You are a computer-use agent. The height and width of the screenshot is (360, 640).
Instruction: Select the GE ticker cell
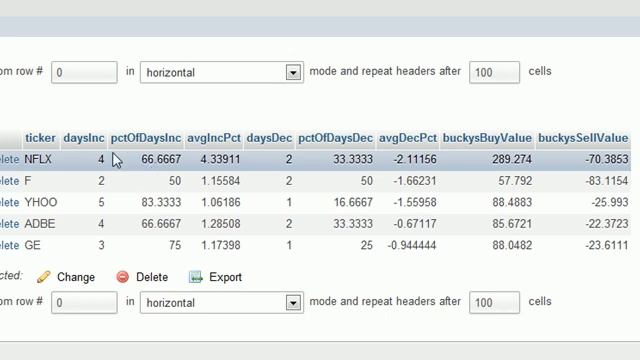pyautogui.click(x=33, y=245)
